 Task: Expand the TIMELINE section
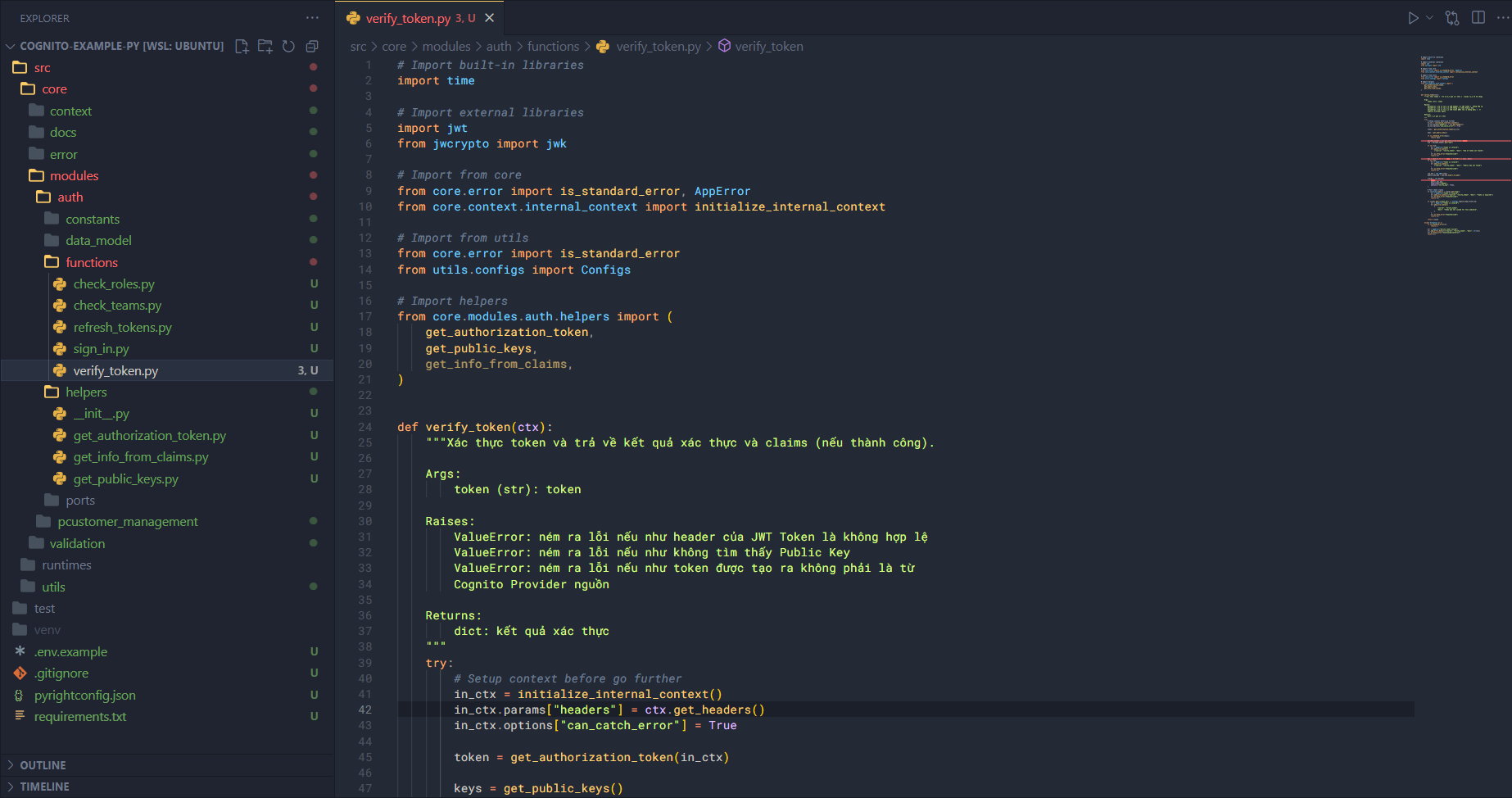point(44,787)
